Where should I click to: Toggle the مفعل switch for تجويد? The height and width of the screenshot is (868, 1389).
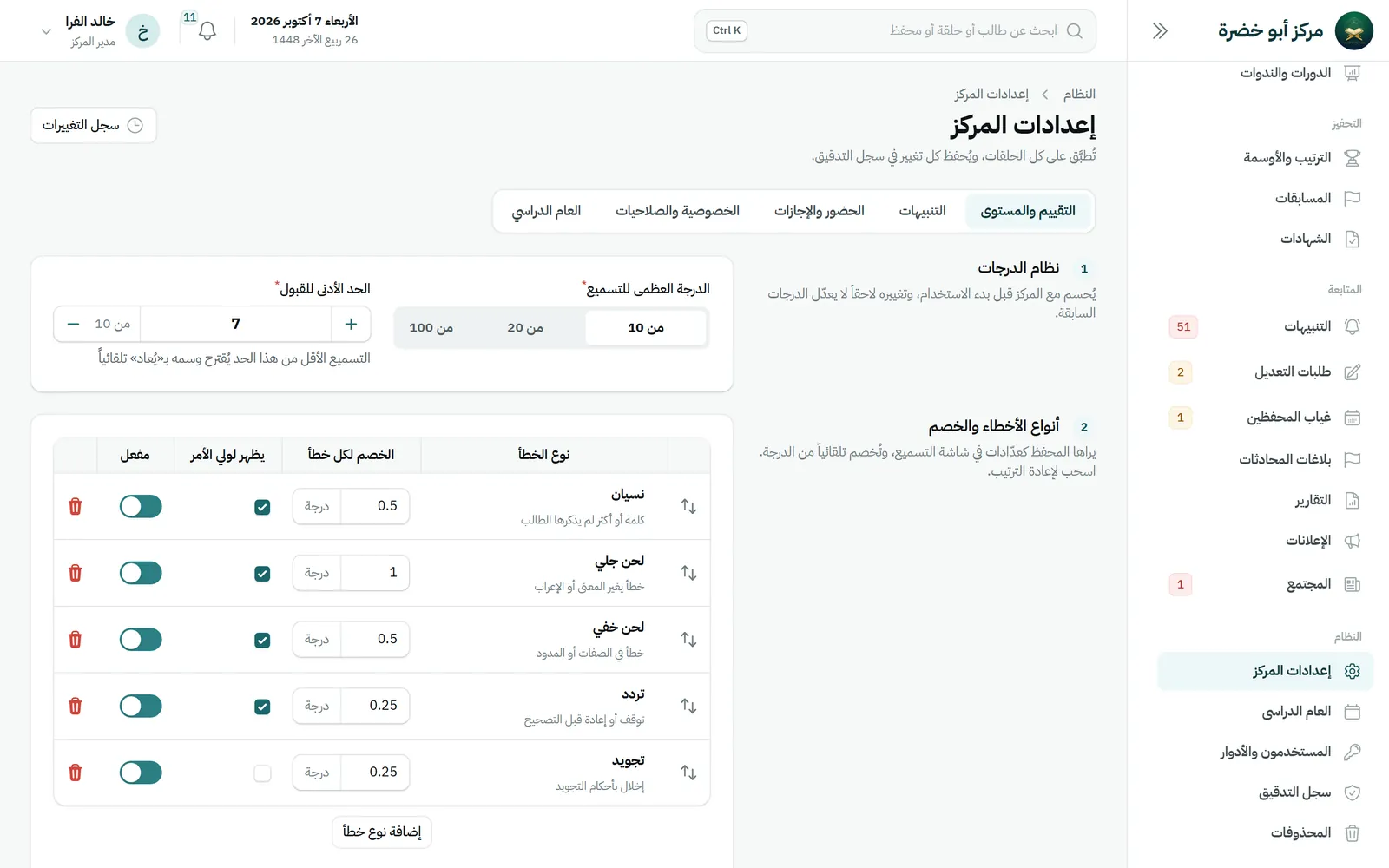(x=141, y=773)
